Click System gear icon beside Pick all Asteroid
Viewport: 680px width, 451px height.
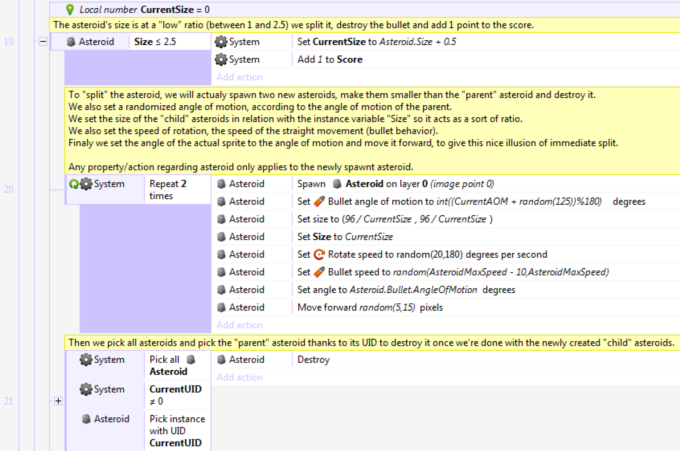[86, 359]
